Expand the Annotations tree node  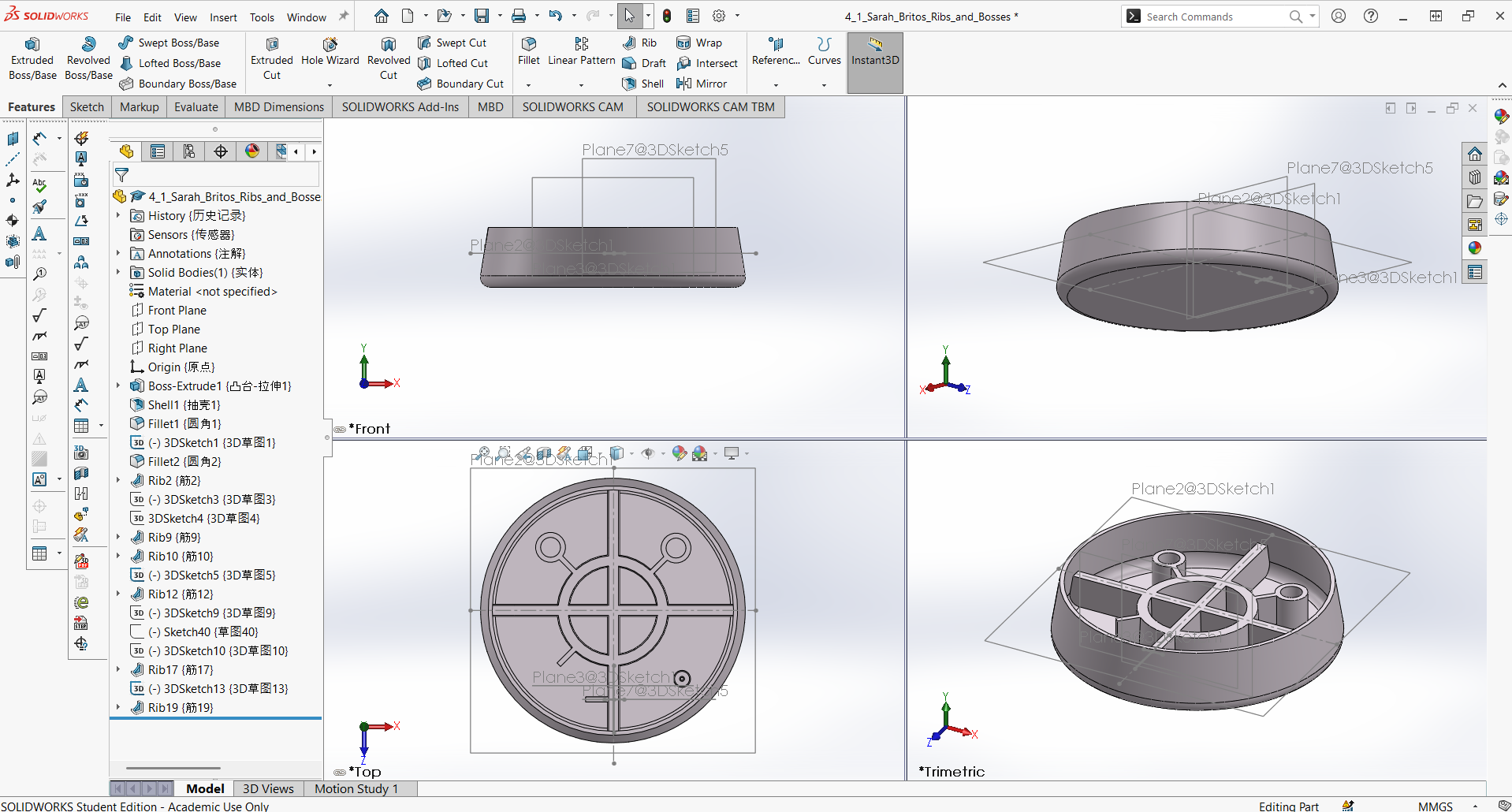(x=118, y=253)
